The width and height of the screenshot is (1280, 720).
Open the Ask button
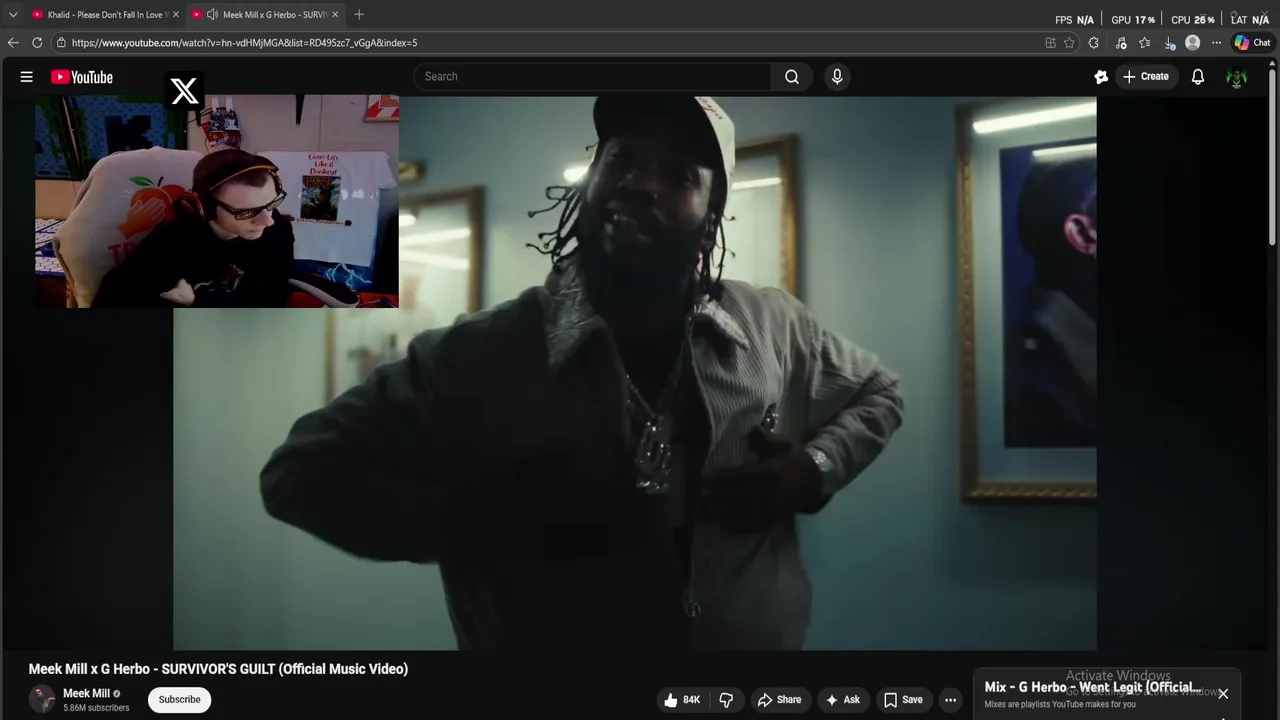[x=843, y=700]
